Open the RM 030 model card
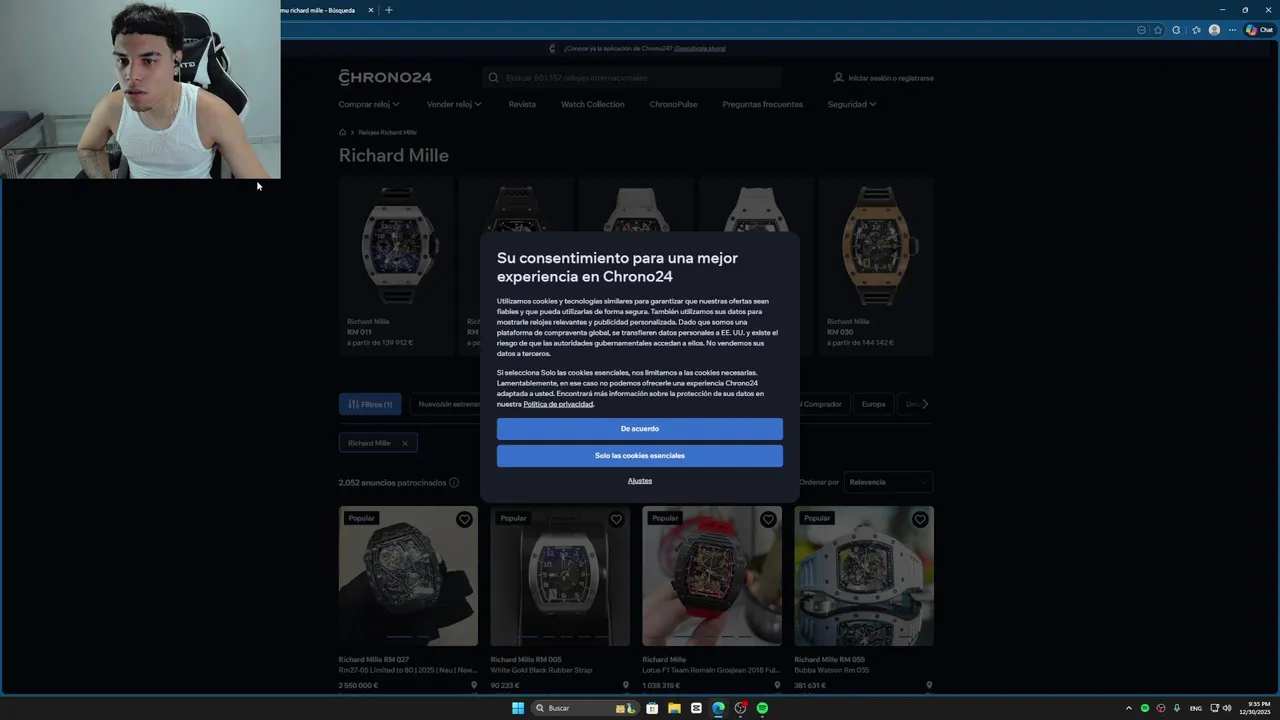1280x720 pixels. [876, 266]
